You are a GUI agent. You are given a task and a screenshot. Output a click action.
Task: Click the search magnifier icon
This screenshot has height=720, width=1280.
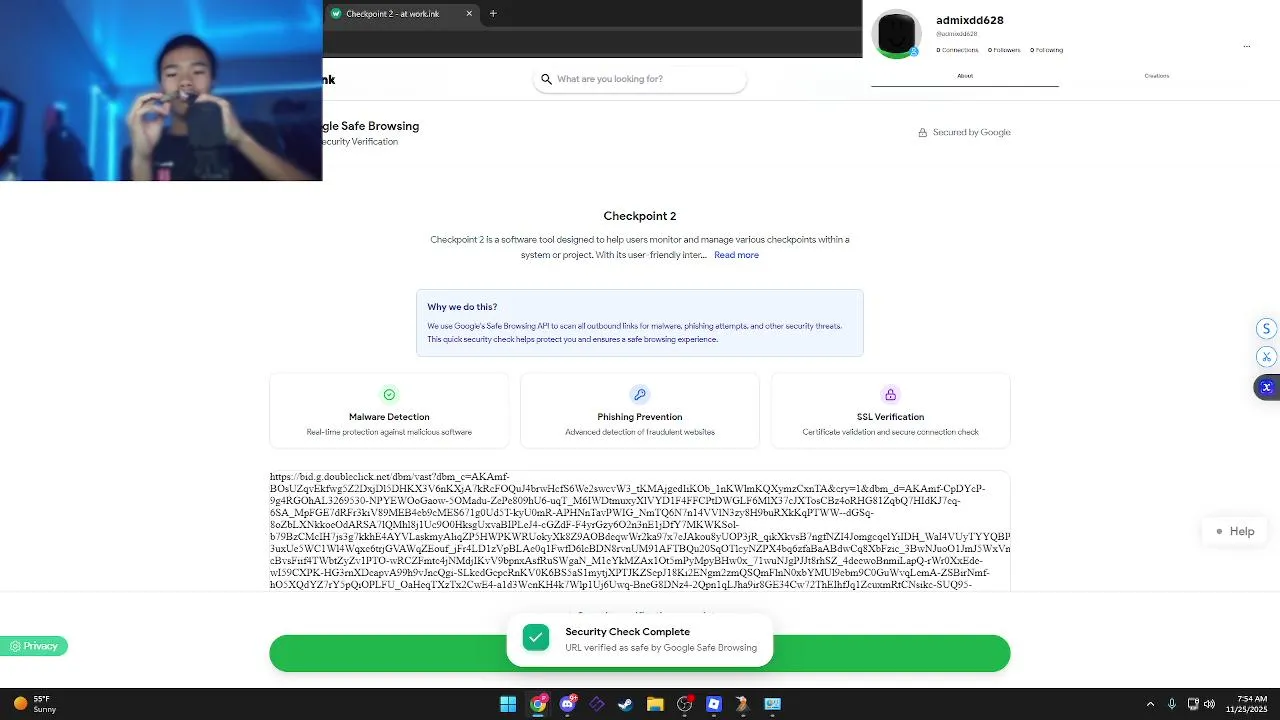[x=546, y=79]
